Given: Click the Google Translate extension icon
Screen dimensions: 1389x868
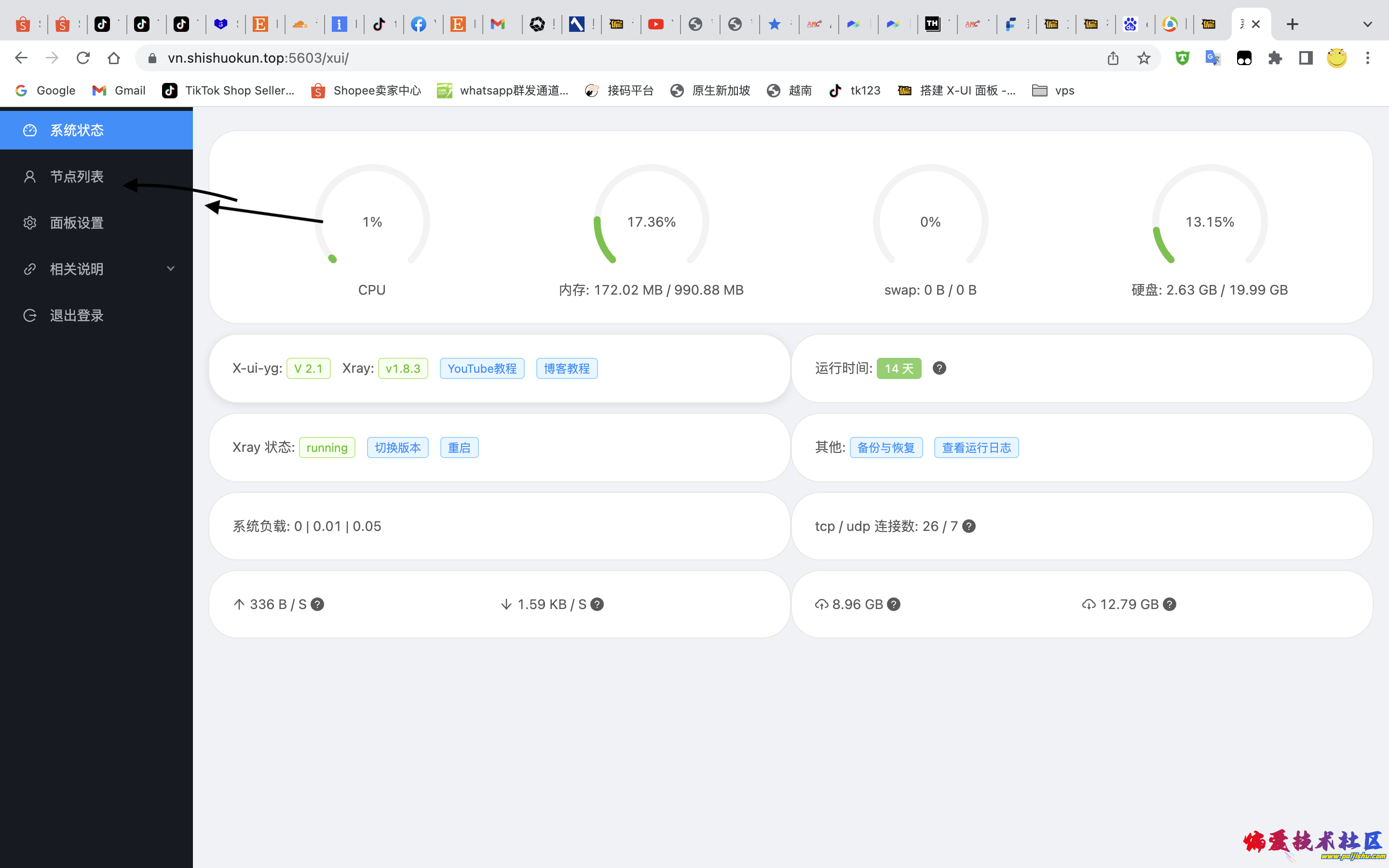Looking at the screenshot, I should [x=1213, y=58].
